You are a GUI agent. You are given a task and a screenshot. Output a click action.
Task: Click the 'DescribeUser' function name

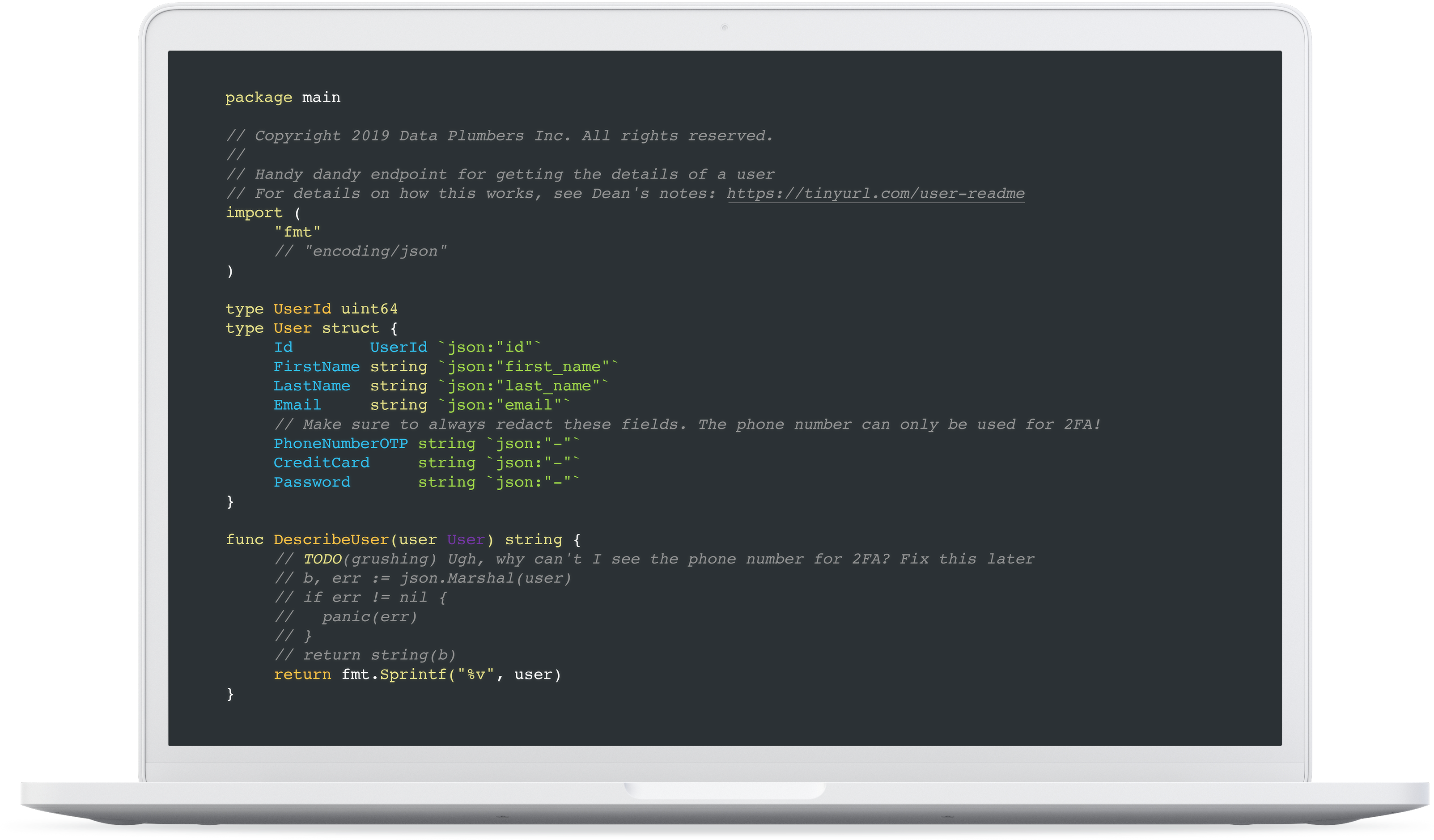tap(331, 539)
